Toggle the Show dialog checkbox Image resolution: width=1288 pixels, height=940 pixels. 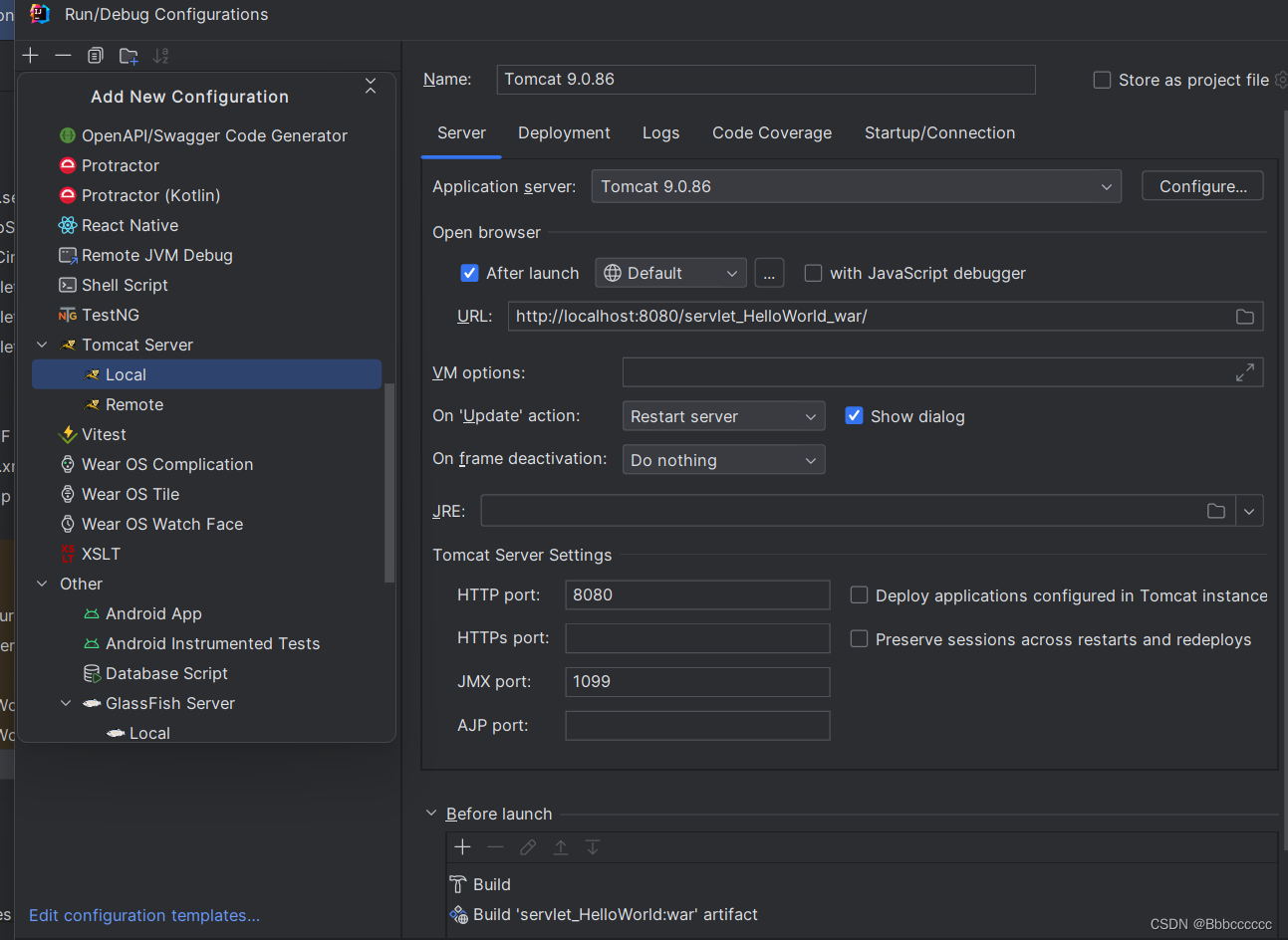854,416
